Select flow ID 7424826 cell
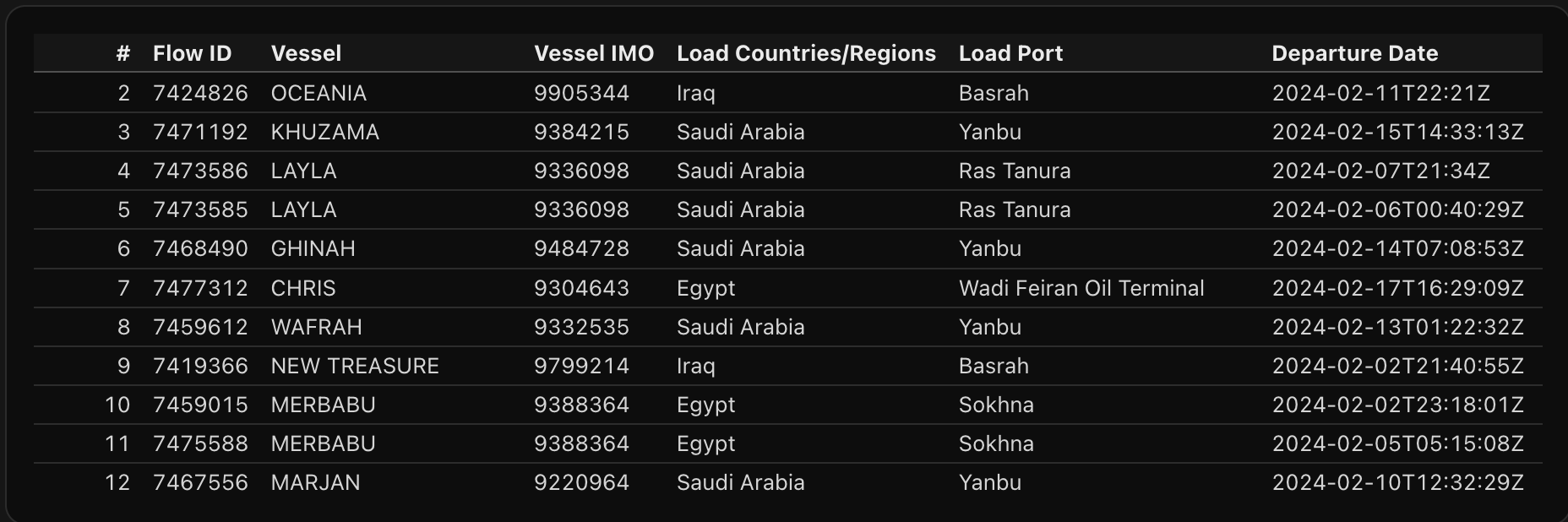 tap(200, 93)
